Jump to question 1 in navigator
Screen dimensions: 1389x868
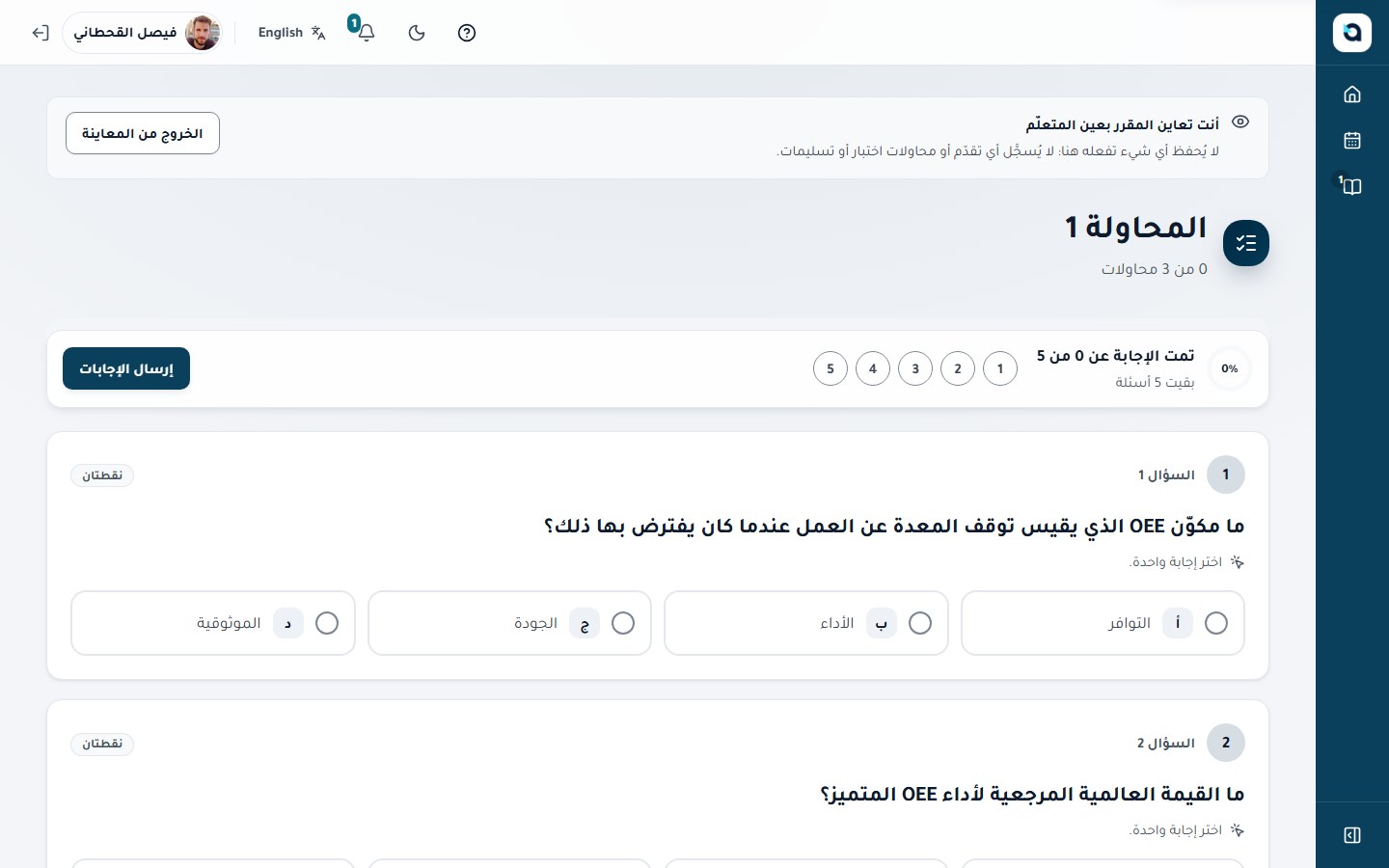(x=1000, y=368)
